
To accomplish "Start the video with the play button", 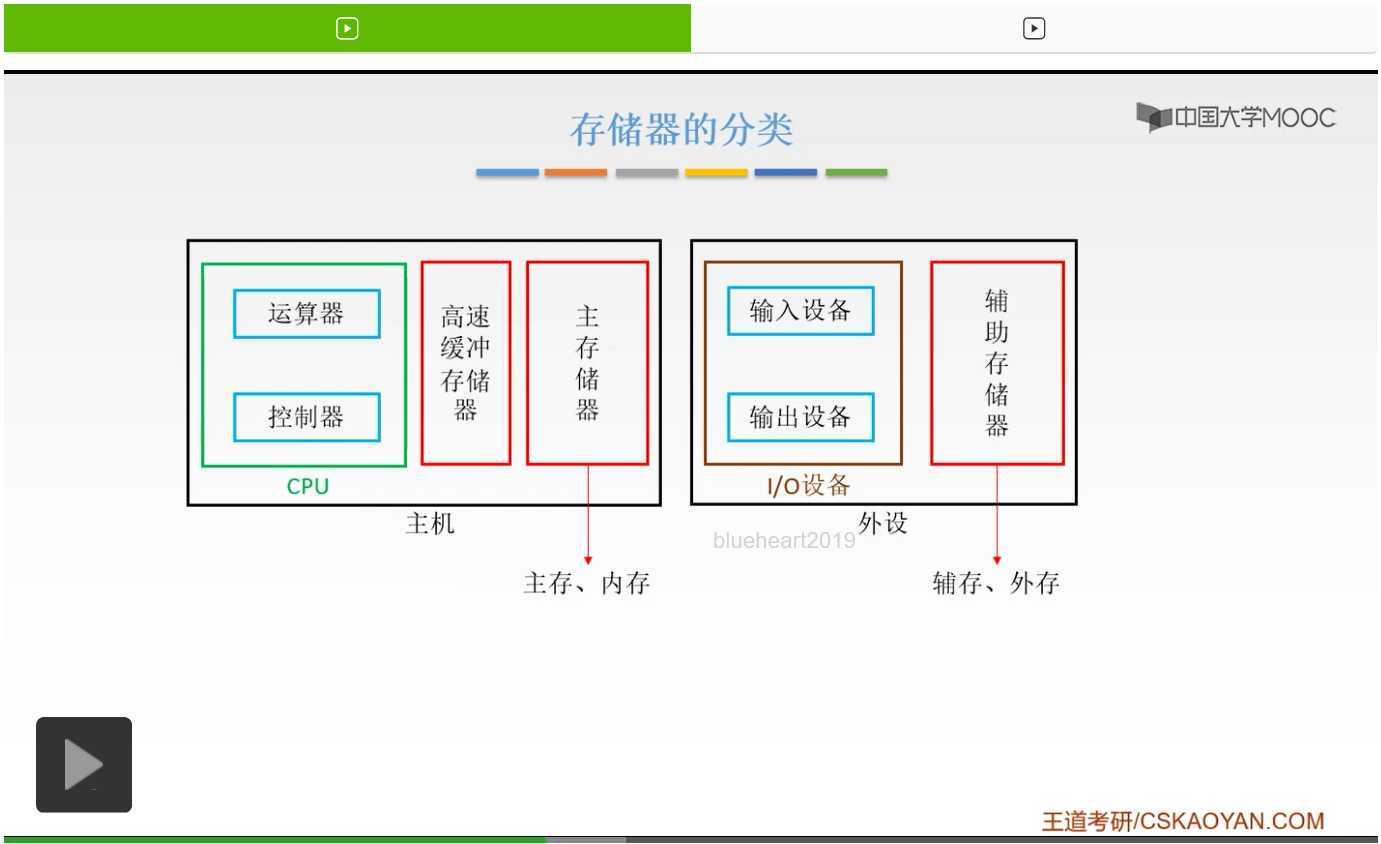I will point(84,765).
